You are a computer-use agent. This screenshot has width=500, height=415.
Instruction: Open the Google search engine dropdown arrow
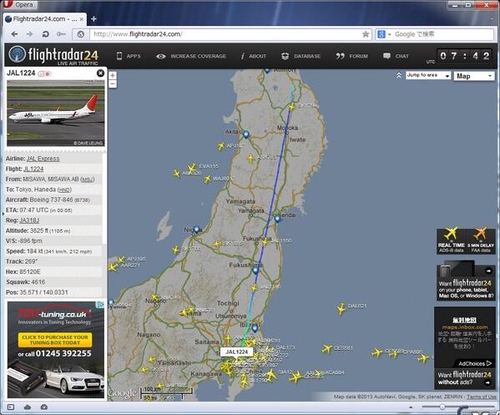(x=389, y=34)
